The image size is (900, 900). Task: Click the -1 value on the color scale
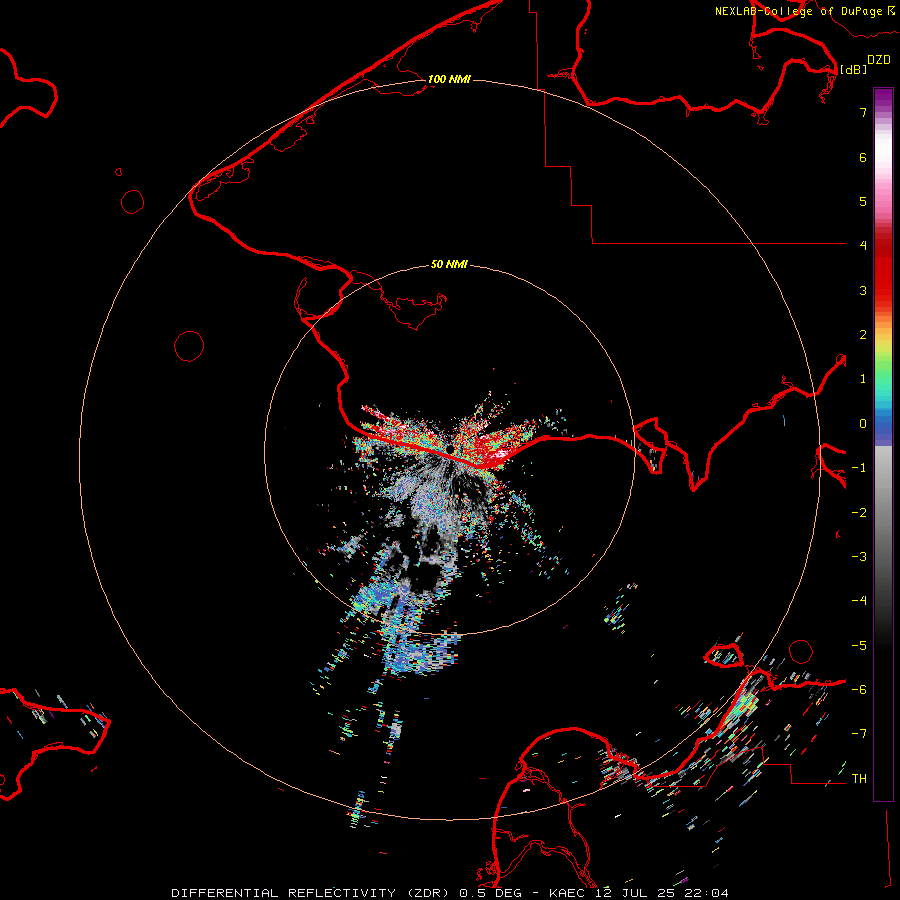859,468
